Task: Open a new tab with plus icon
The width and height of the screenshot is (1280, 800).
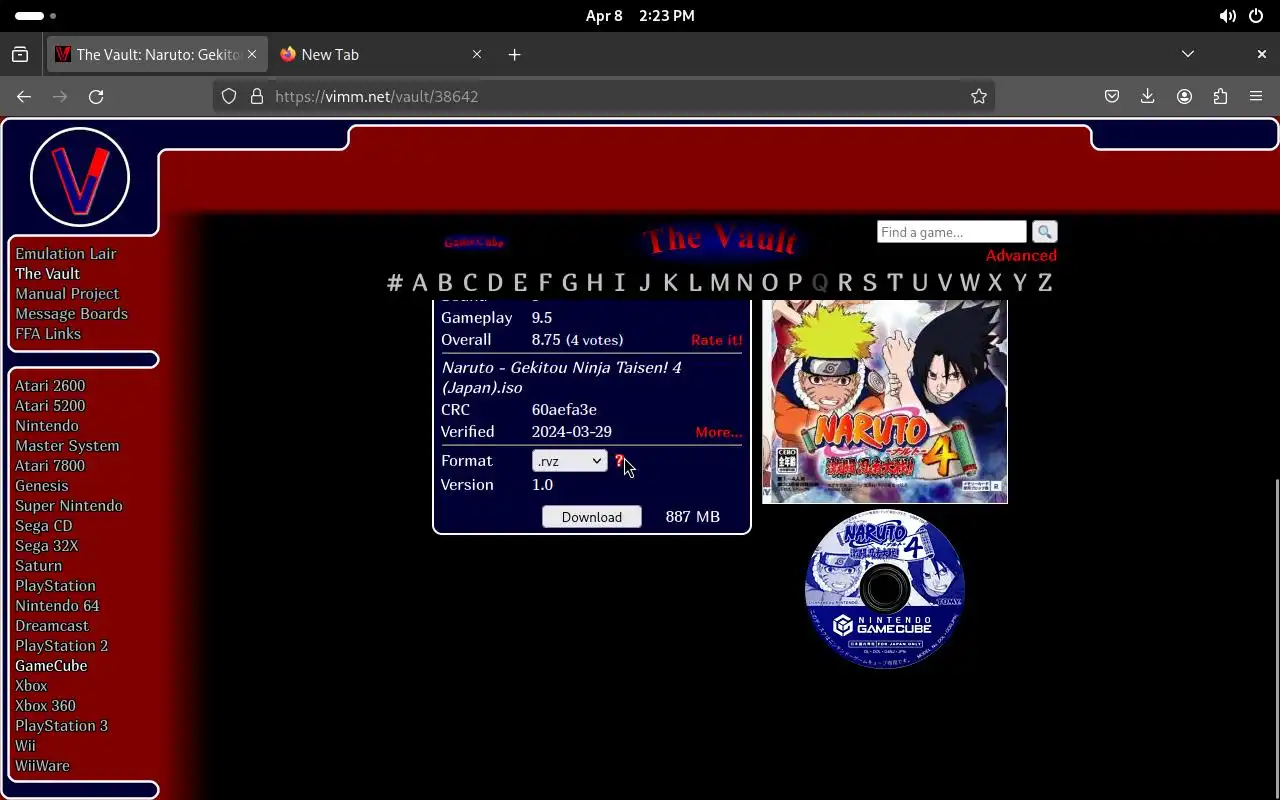Action: point(514,54)
